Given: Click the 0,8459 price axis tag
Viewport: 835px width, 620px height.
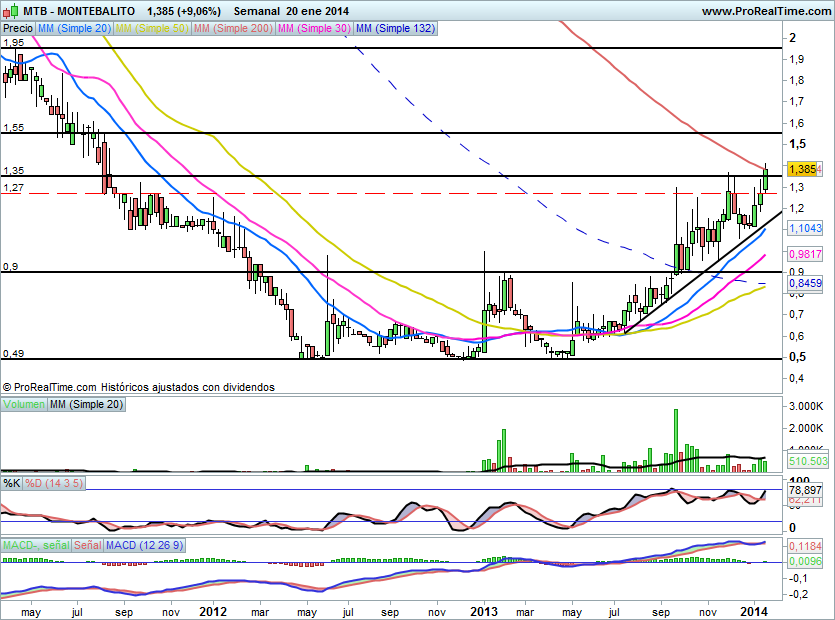Looking at the screenshot, I should point(805,284).
